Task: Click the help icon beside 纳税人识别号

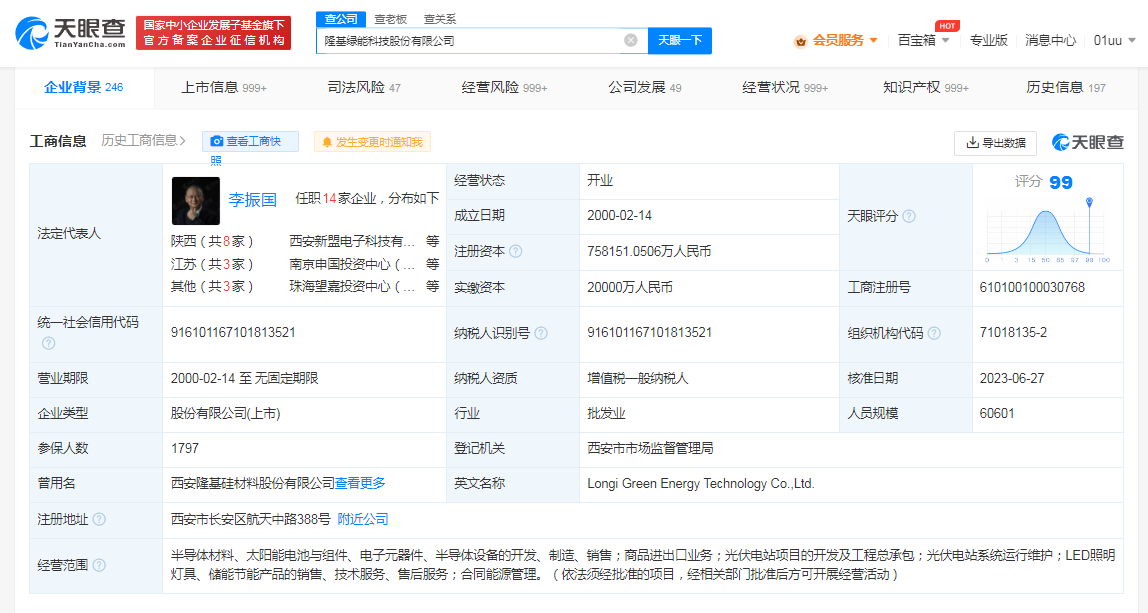Action: (x=540, y=333)
